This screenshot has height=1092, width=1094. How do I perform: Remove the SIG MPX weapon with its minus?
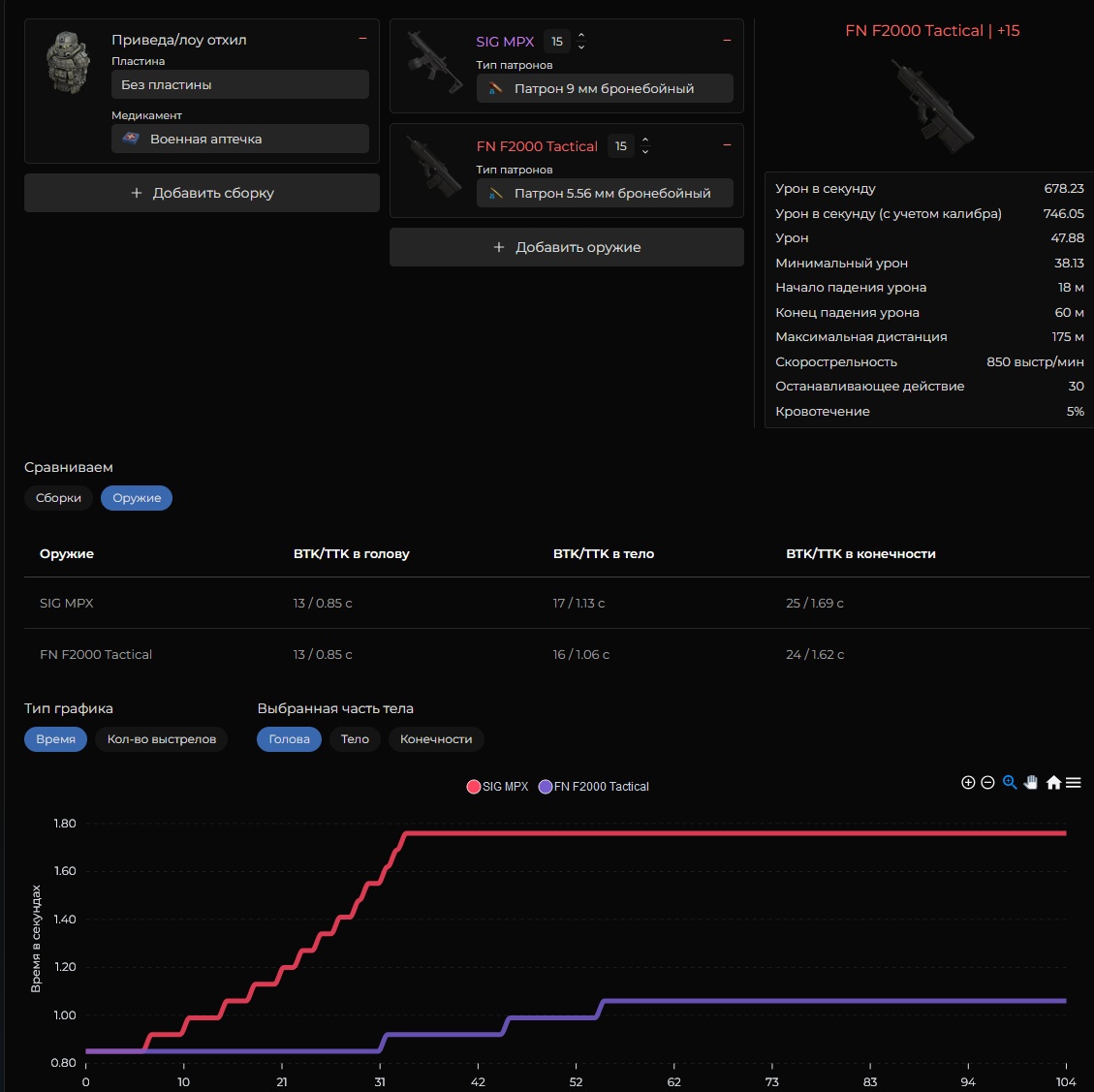click(x=727, y=41)
